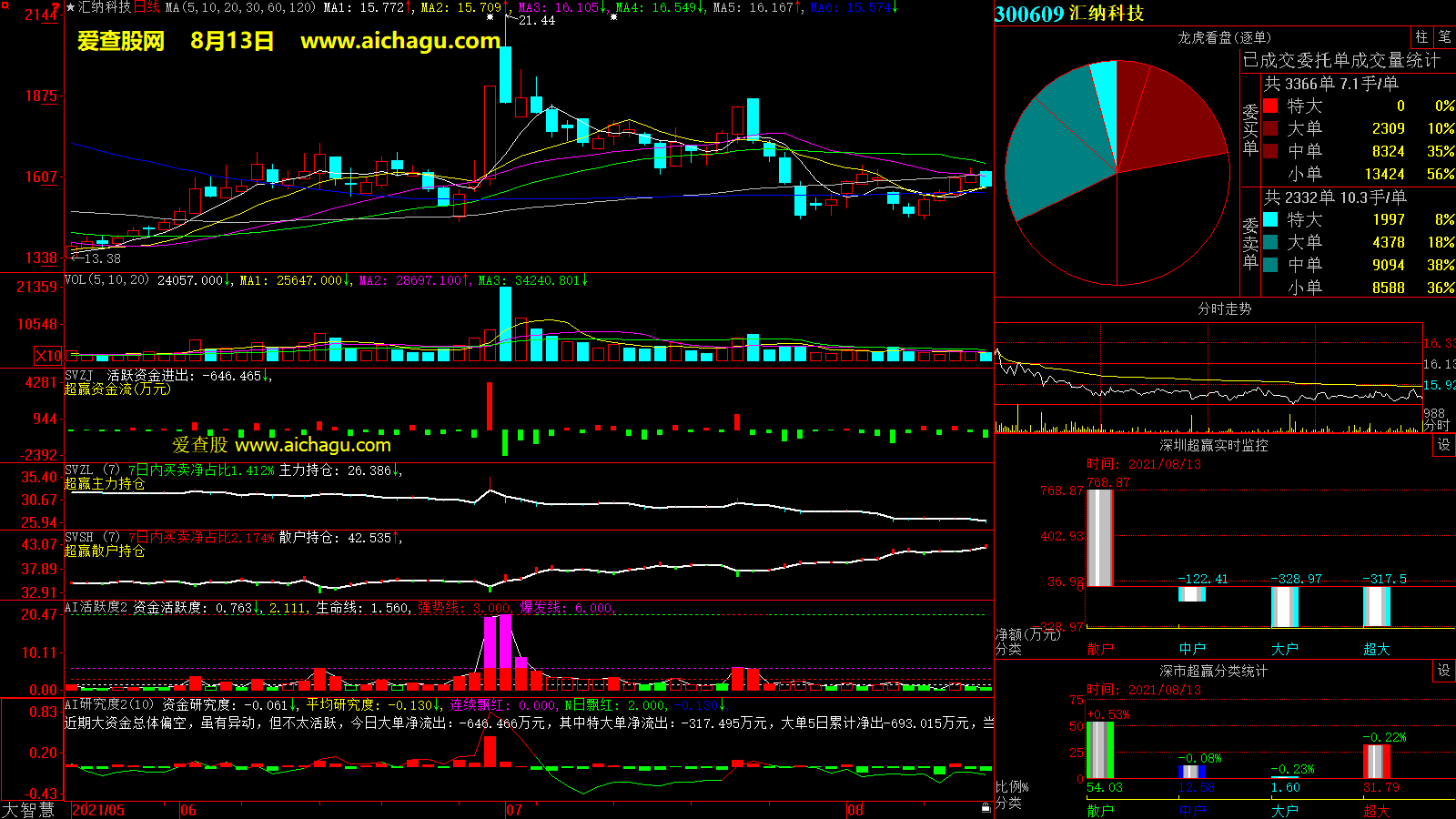Click the 设 settings button in 深圳超赢实时监控 panel
Viewport: 1456px width, 819px height.
coord(1443,444)
